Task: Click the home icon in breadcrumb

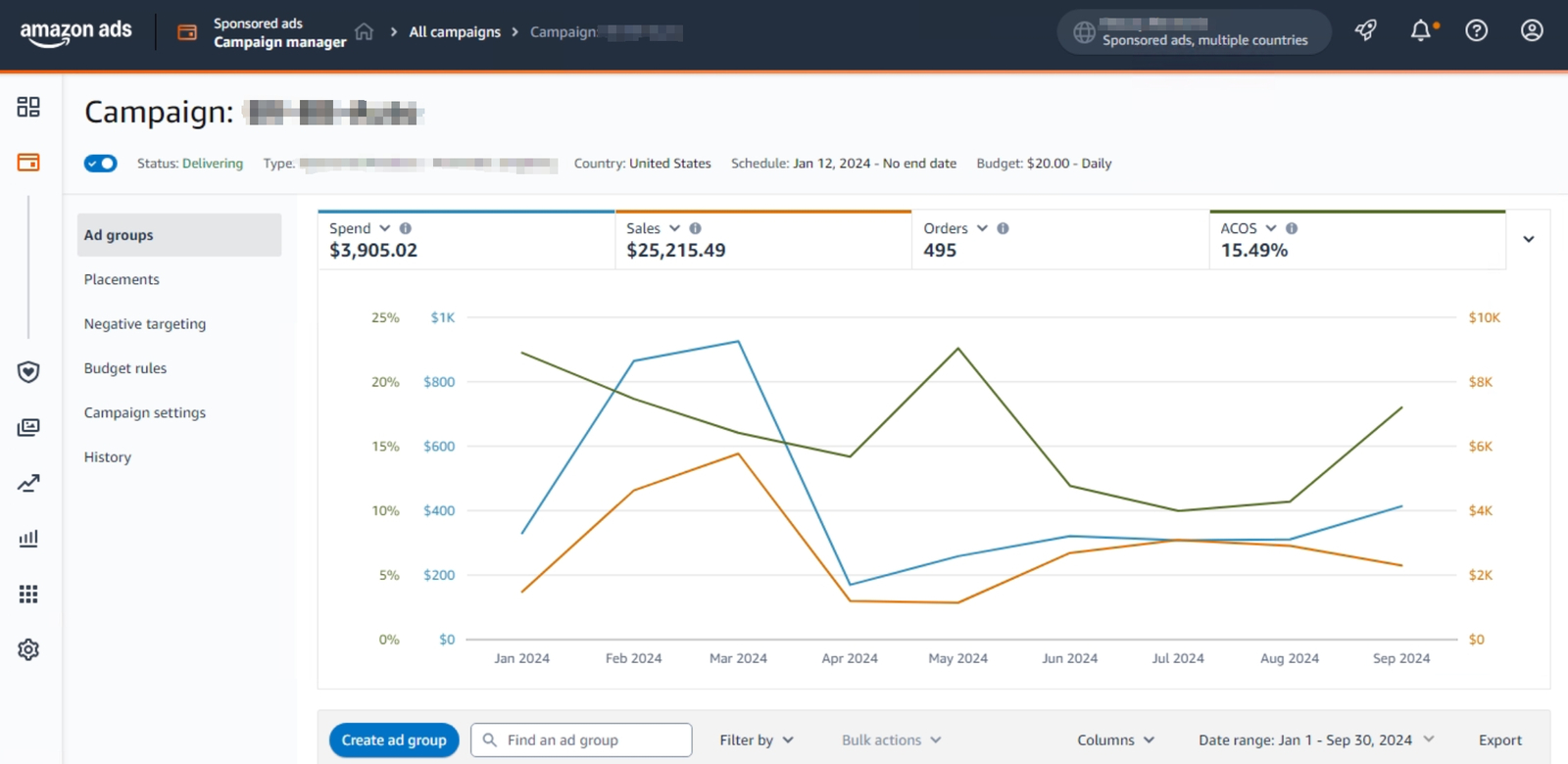Action: point(364,31)
